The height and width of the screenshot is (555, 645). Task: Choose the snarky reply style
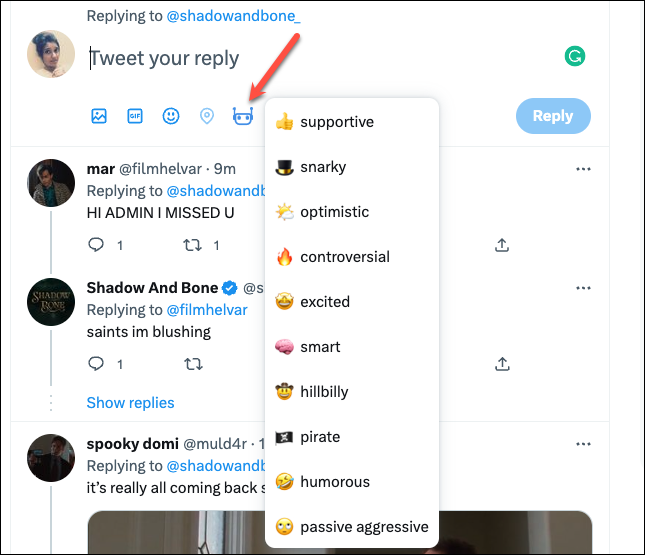tap(352, 167)
